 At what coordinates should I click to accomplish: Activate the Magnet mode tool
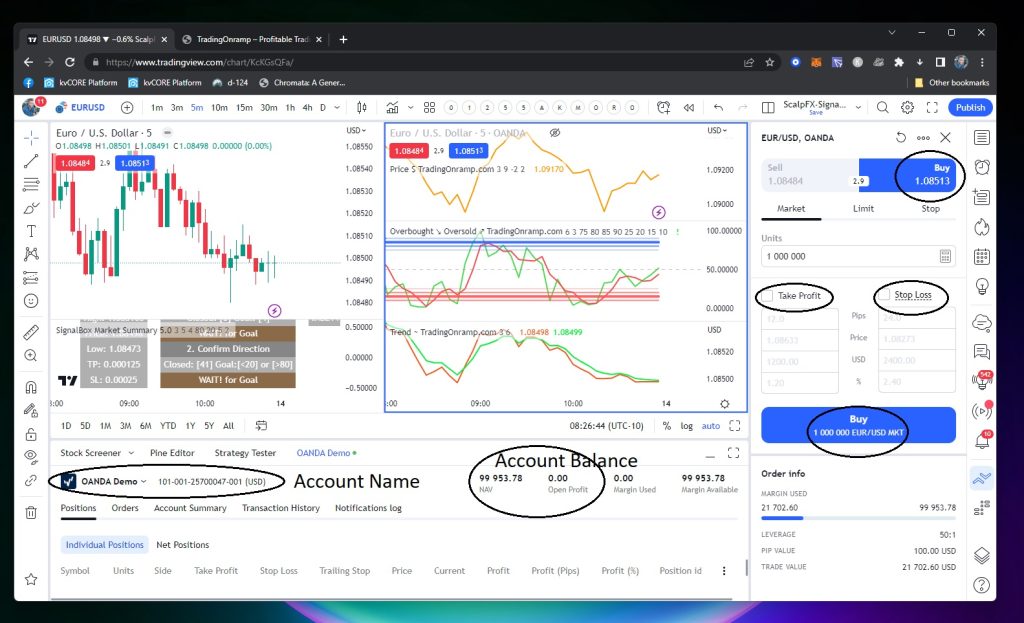[x=31, y=387]
